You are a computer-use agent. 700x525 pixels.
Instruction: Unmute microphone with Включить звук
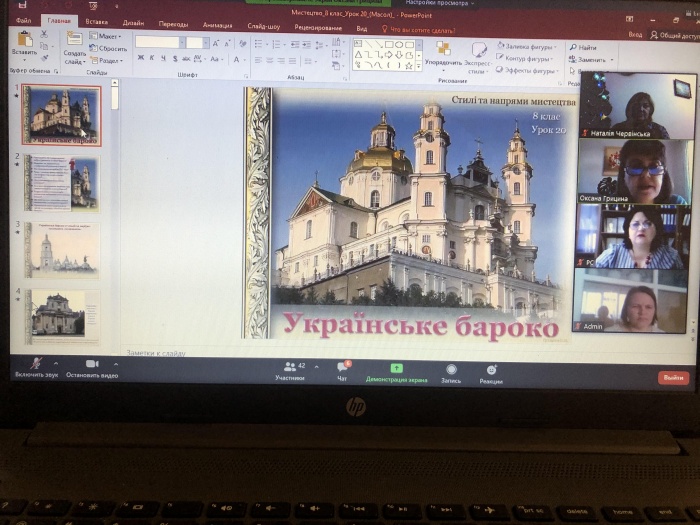36,365
